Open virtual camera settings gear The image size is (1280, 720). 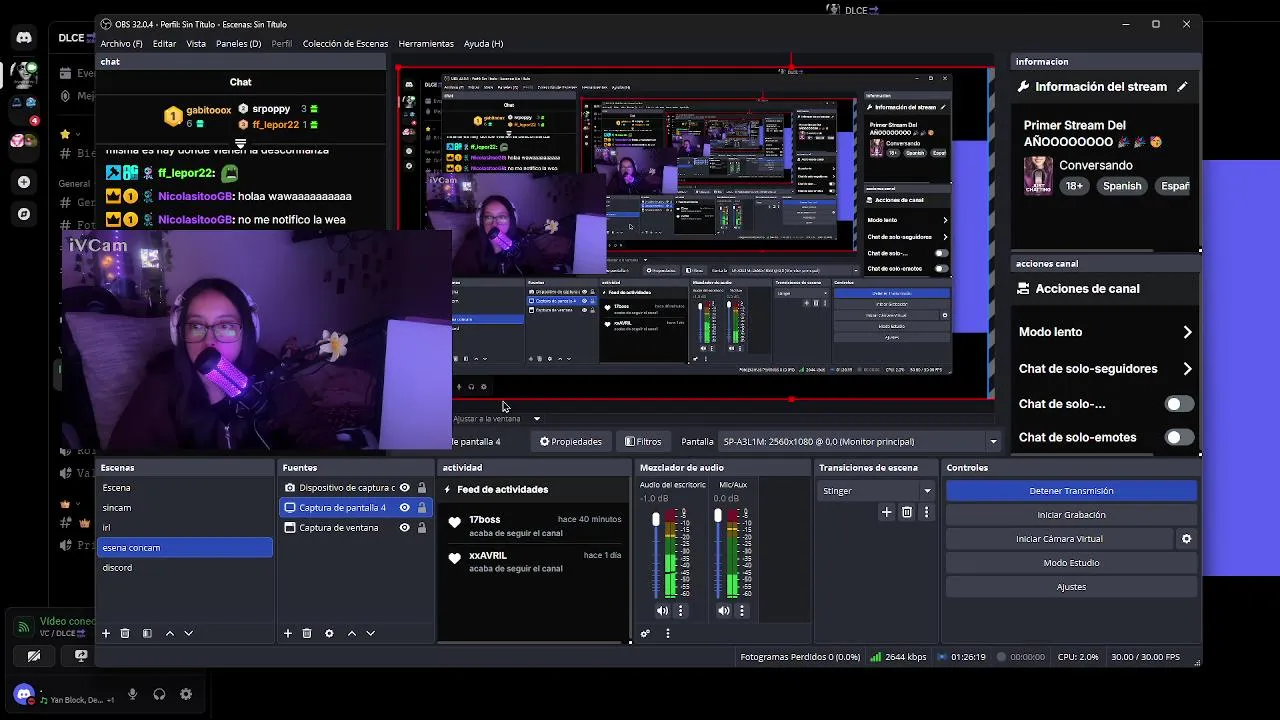(x=1186, y=539)
